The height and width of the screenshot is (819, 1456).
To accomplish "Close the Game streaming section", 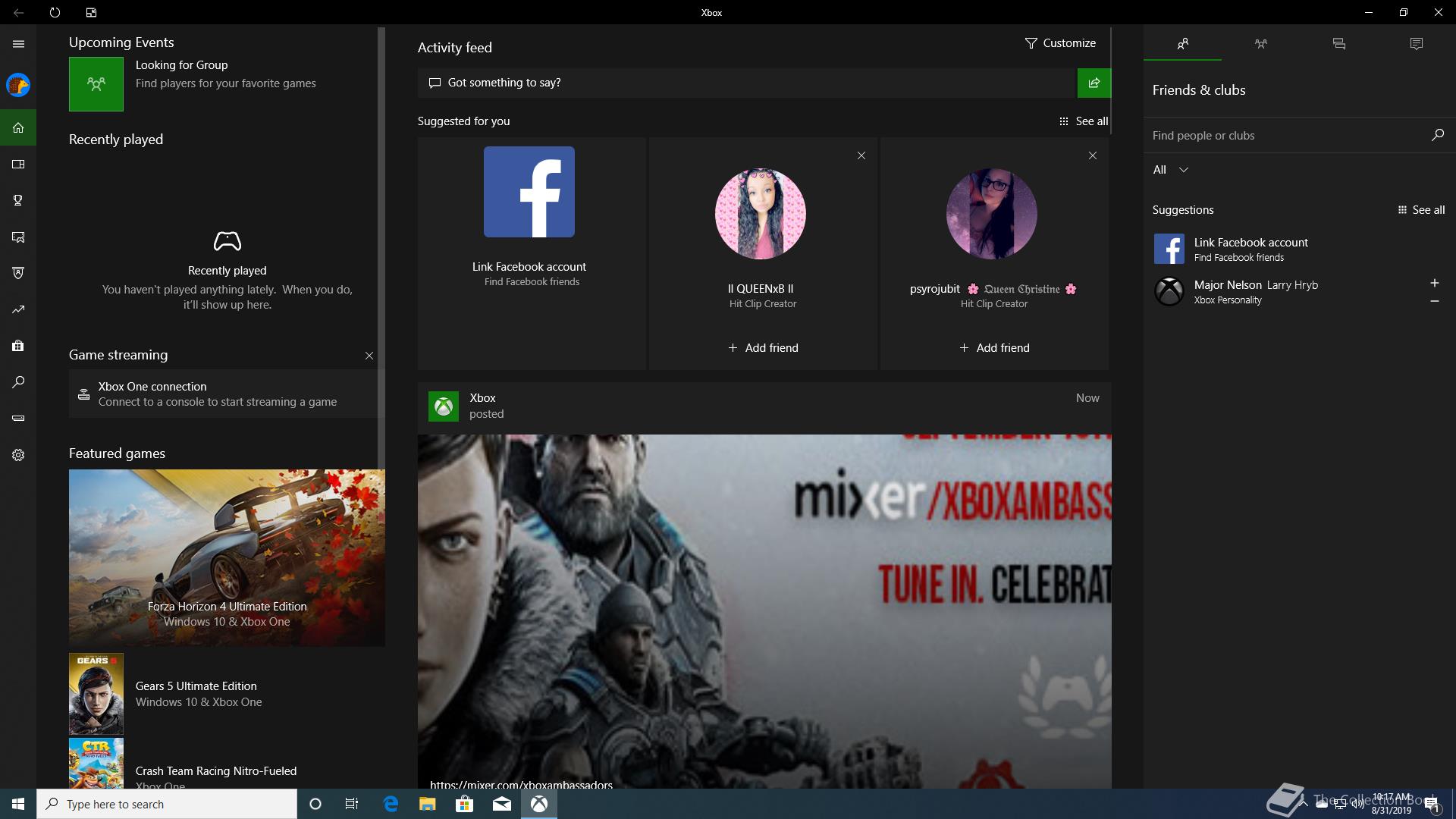I will click(369, 356).
